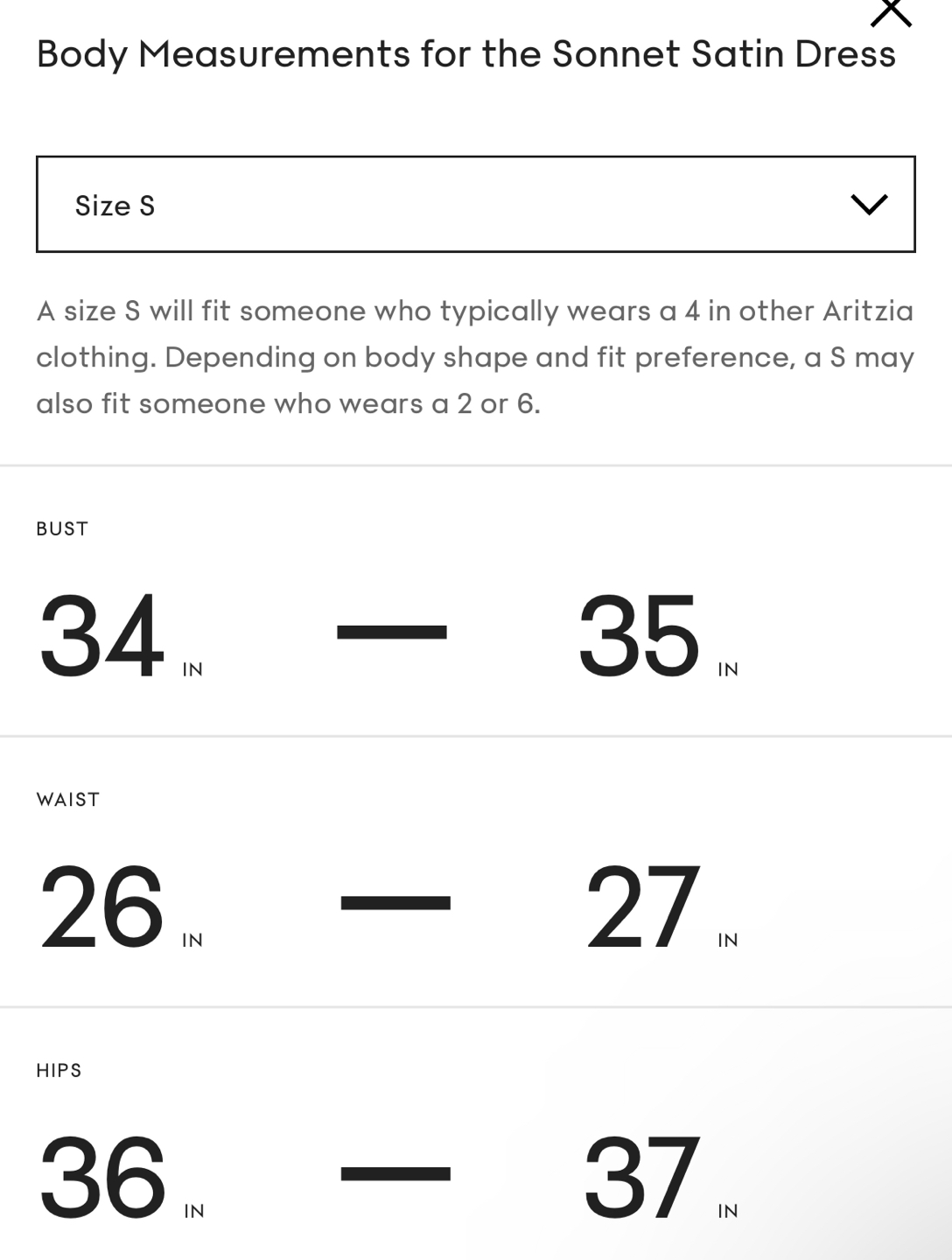The height and width of the screenshot is (1260, 952).
Task: Click the bust minimum value 34
Action: point(101,636)
